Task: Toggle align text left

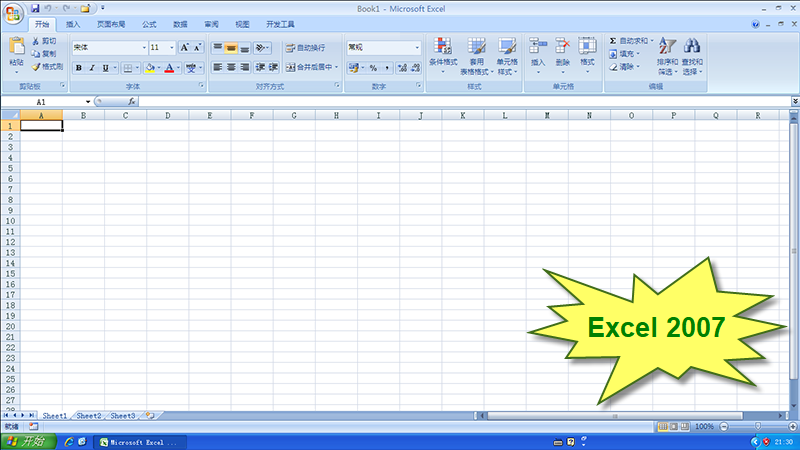Action: (217, 67)
